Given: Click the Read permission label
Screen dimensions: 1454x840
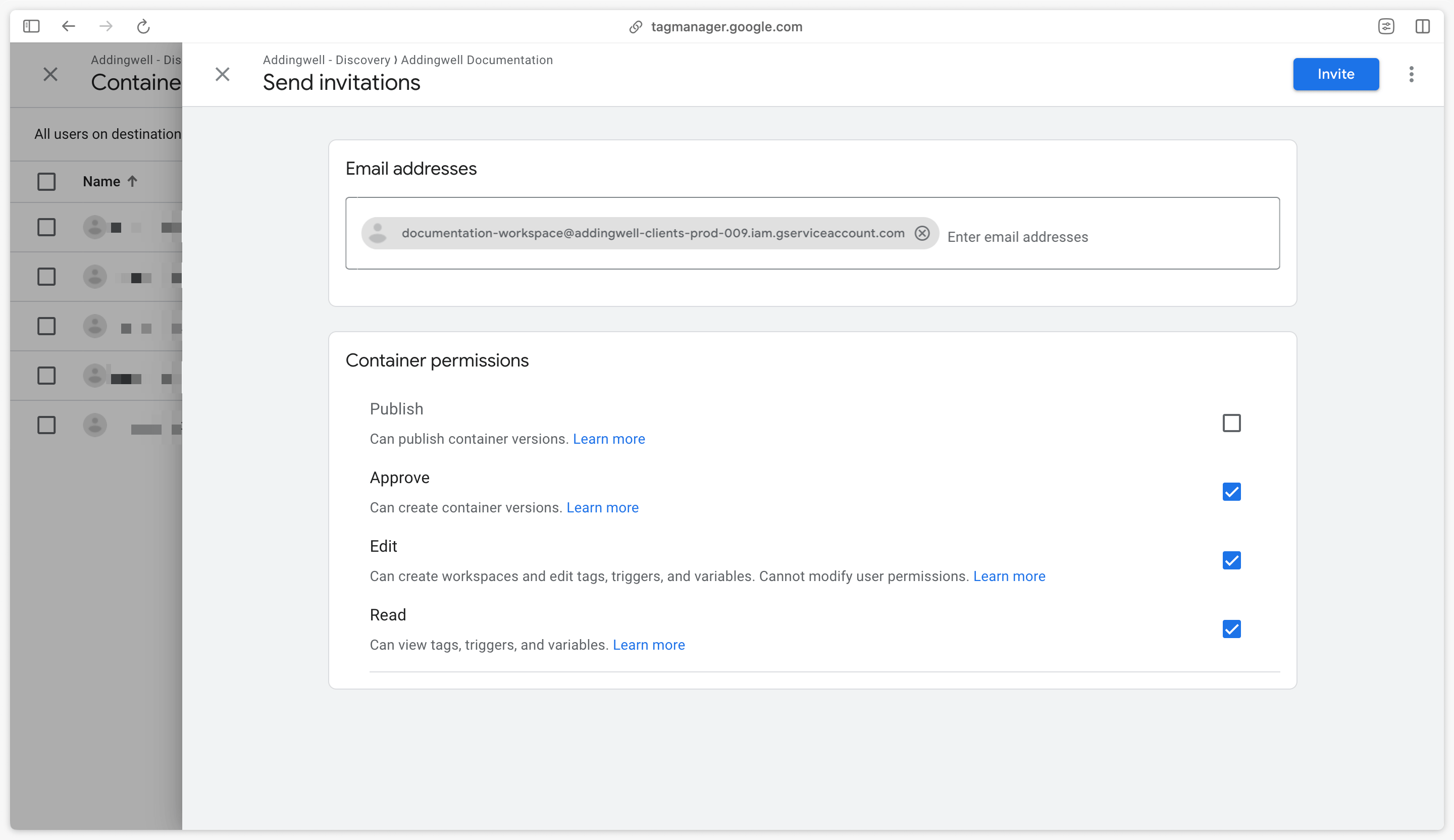Looking at the screenshot, I should [388, 615].
